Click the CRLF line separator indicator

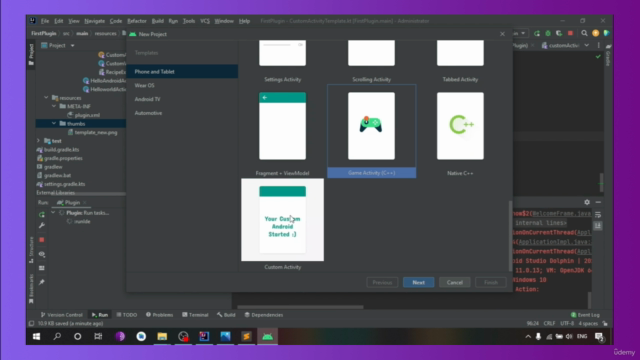click(549, 323)
